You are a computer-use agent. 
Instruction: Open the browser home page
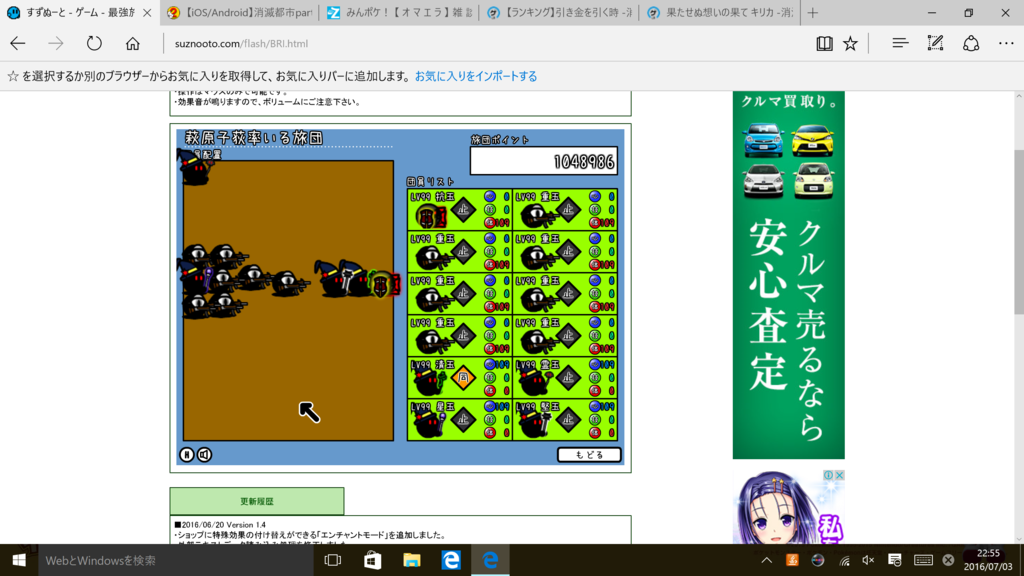pos(133,44)
